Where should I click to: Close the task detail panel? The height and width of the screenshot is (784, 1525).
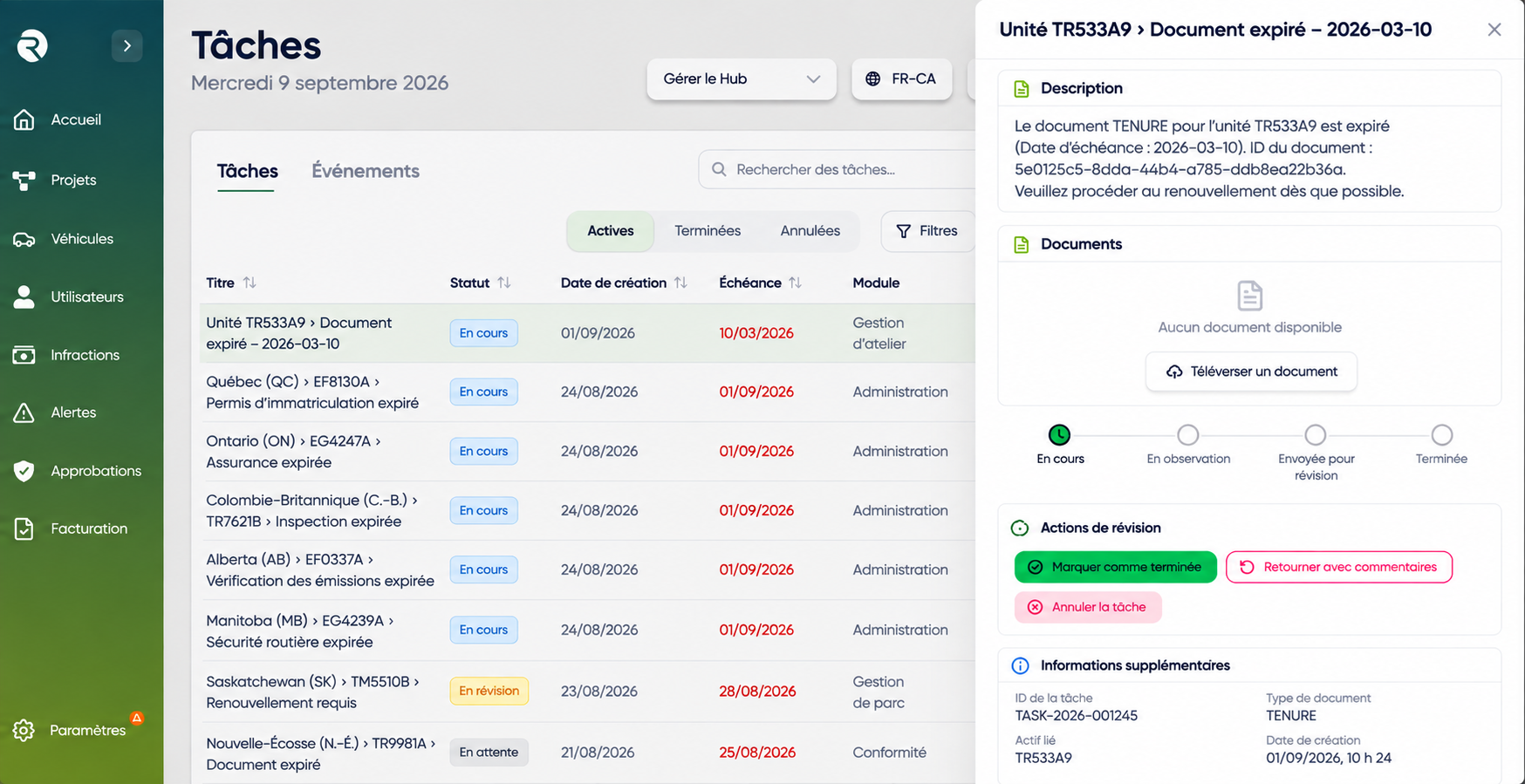click(1494, 30)
